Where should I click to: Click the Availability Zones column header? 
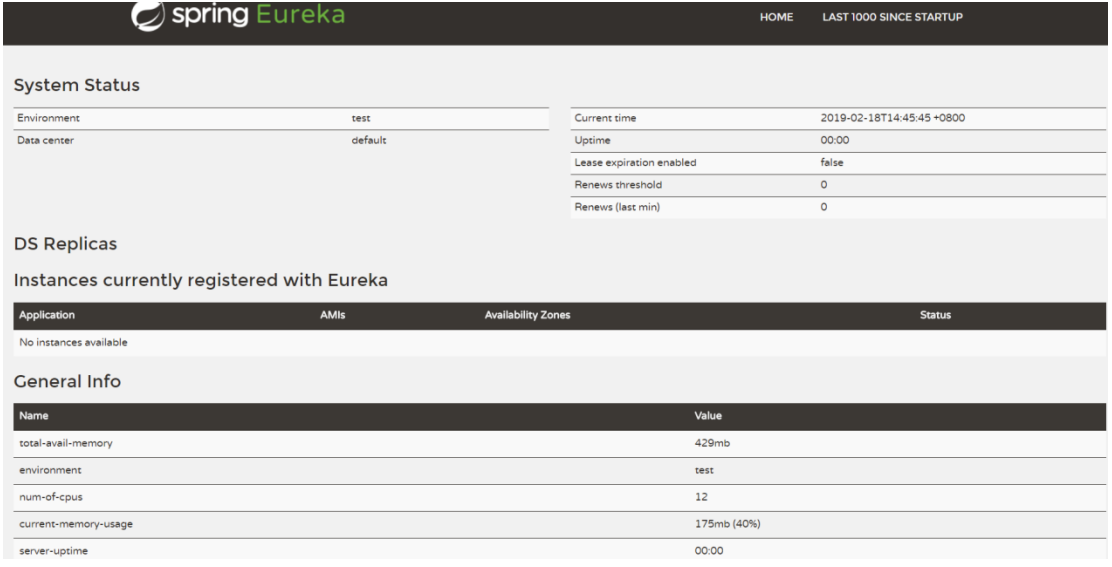[x=527, y=315]
